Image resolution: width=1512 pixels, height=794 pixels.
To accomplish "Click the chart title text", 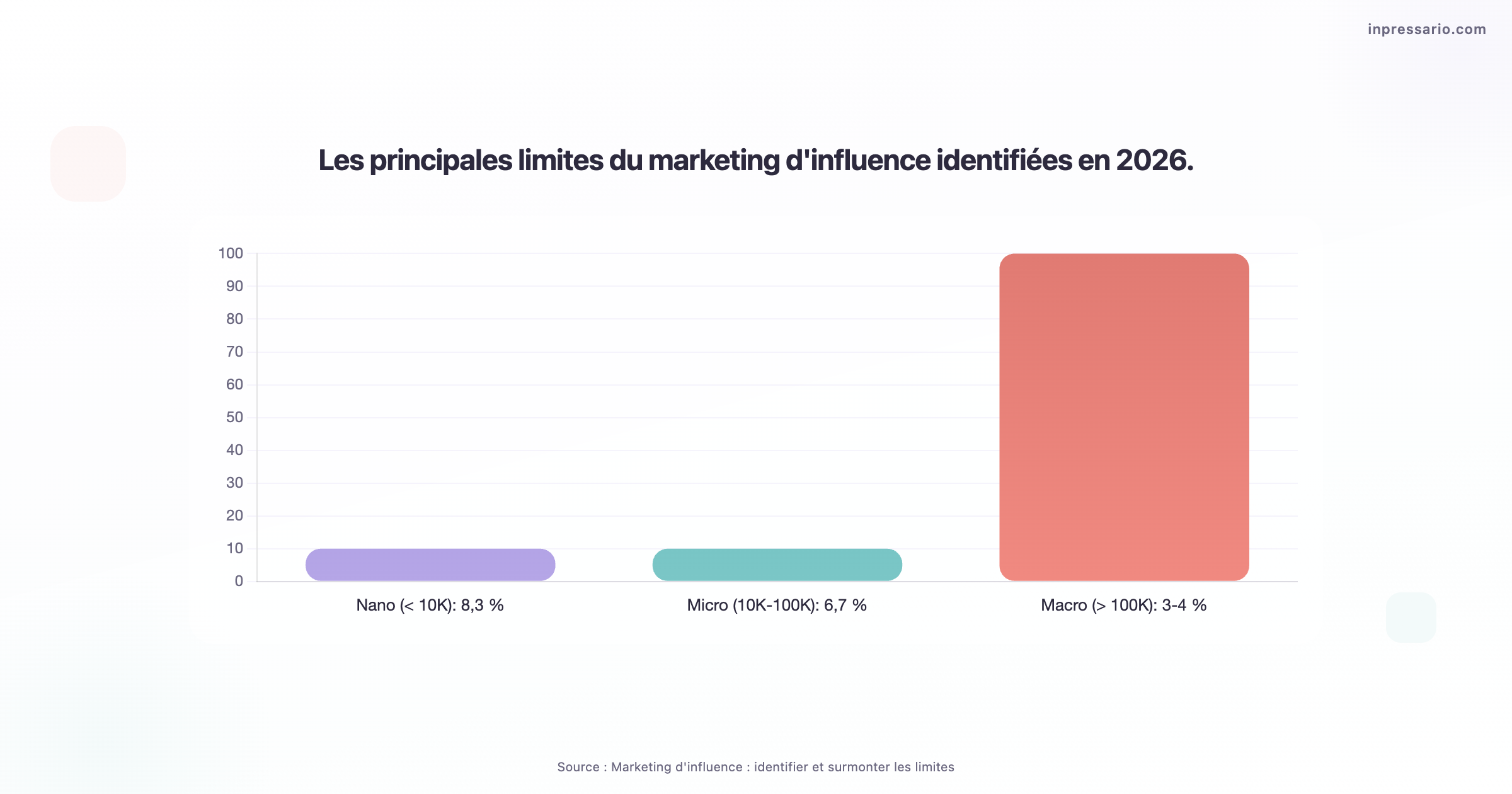I will point(755,162).
